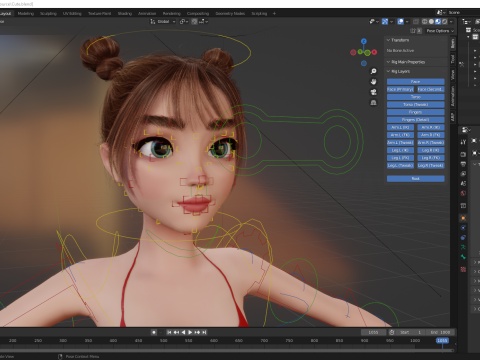Toggle Fingers rig layer button
This screenshot has height=360, width=480.
(415, 112)
